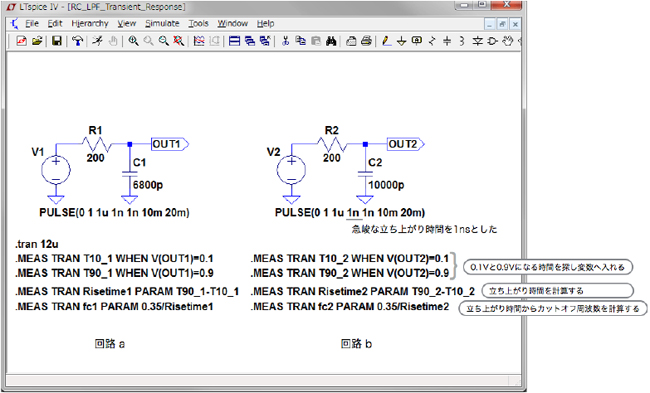The height and width of the screenshot is (393, 650).
Task: Open the Simulate menu
Action: click(x=162, y=24)
